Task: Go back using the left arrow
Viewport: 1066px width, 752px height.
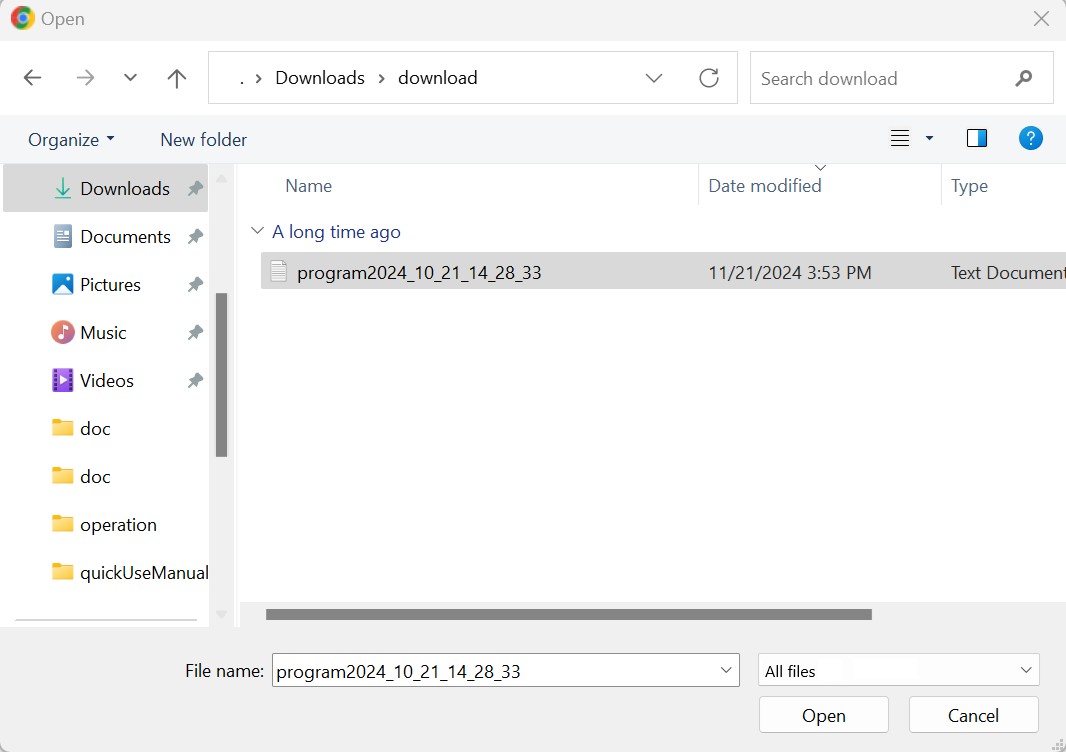Action: [33, 78]
